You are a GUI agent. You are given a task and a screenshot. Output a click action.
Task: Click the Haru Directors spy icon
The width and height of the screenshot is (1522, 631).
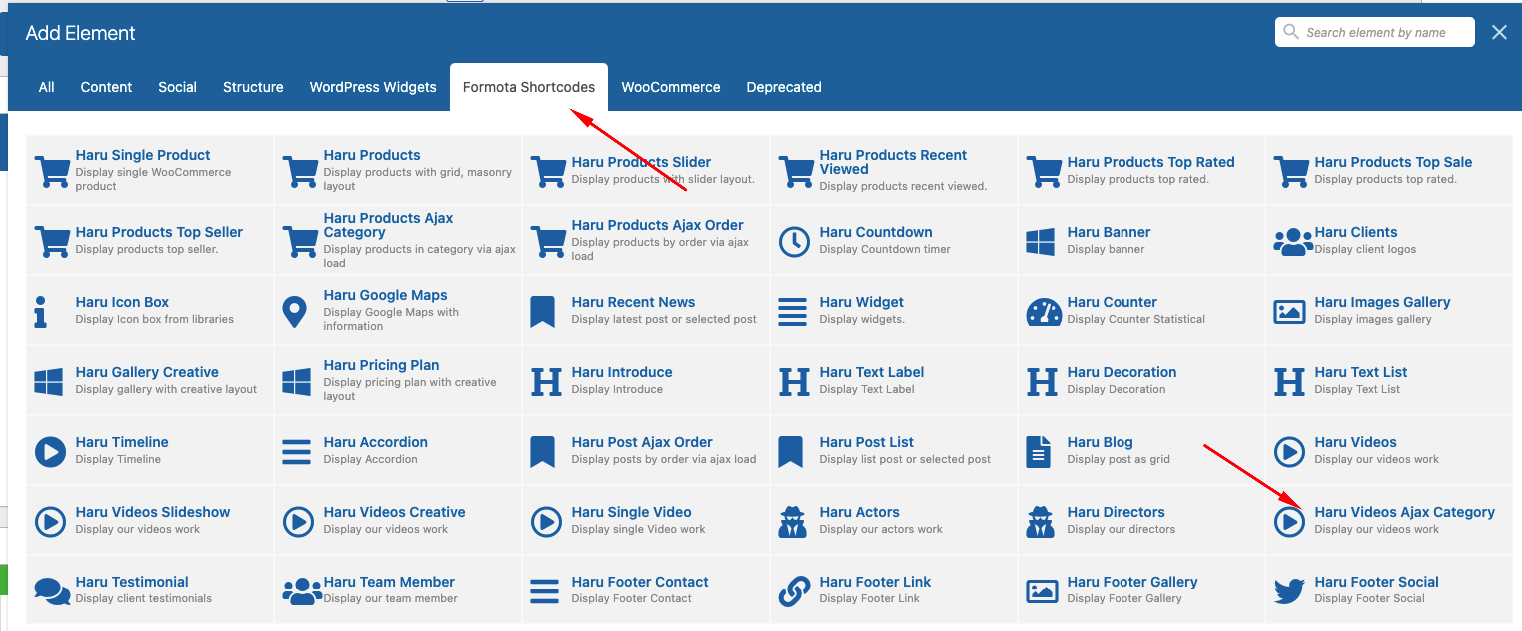[1041, 521]
